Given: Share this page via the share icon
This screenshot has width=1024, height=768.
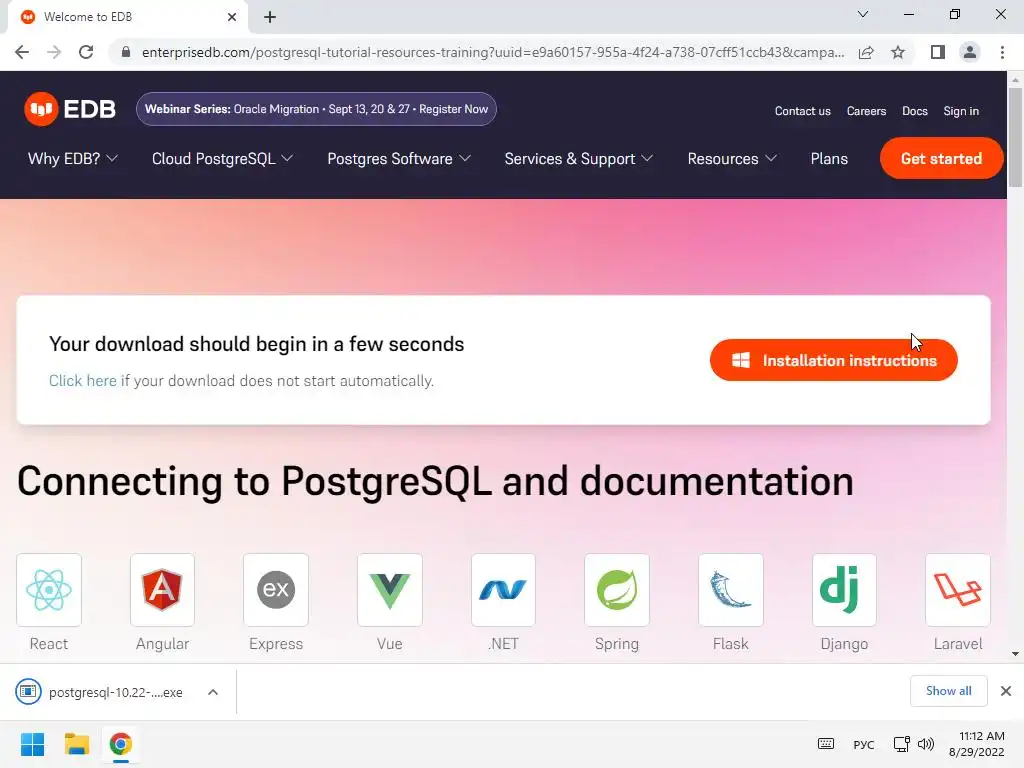Looking at the screenshot, I should pyautogui.click(x=866, y=52).
